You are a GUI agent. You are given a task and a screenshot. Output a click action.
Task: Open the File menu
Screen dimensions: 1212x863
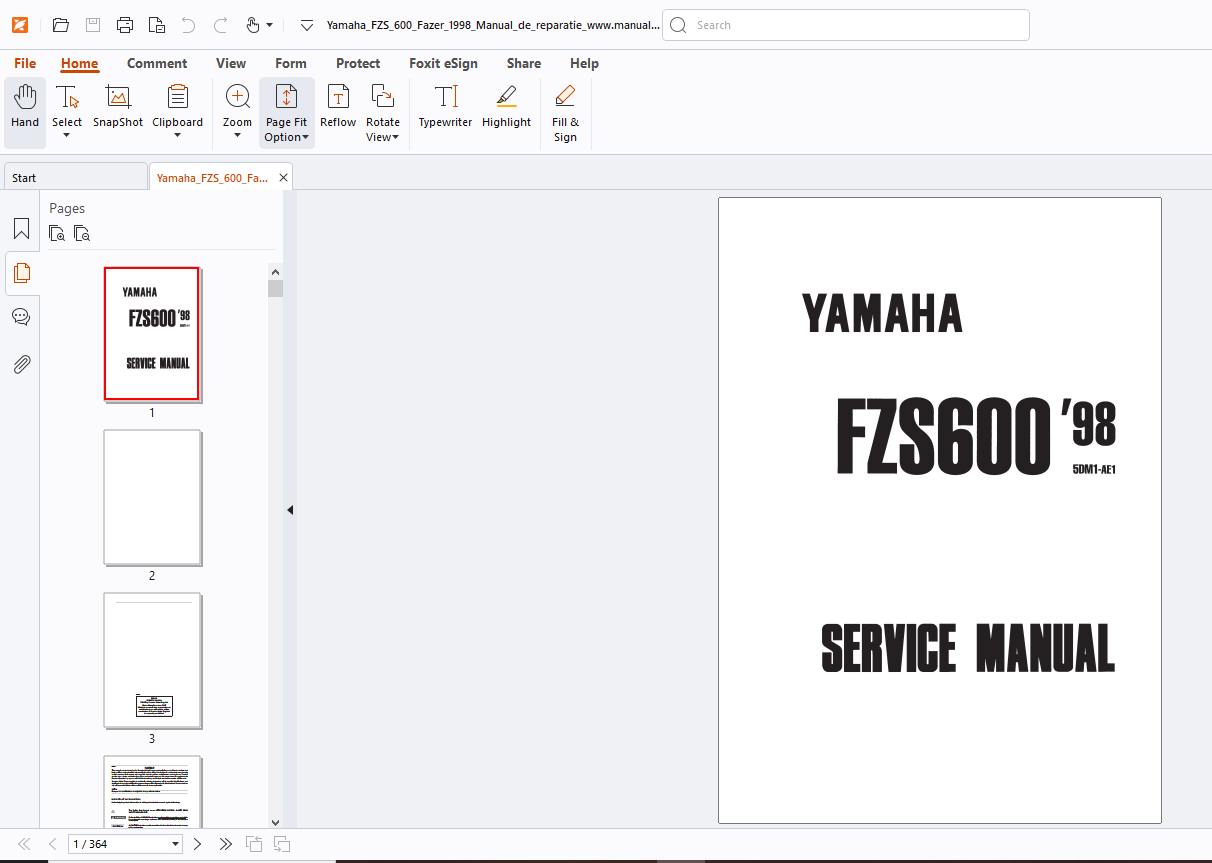tap(25, 63)
